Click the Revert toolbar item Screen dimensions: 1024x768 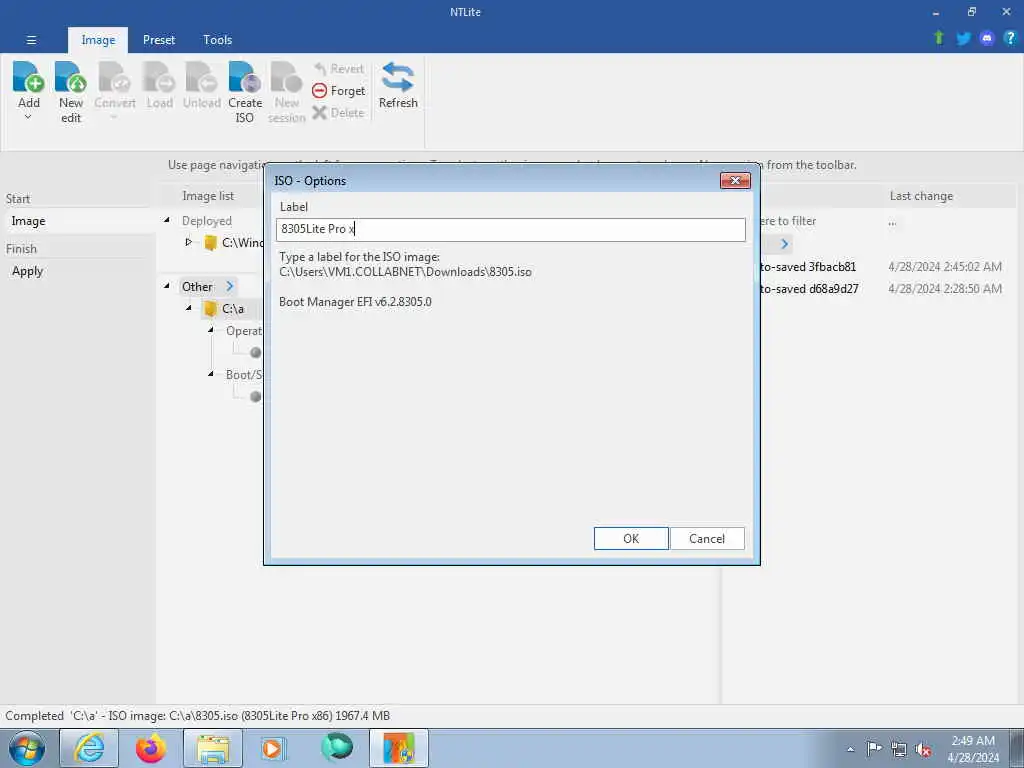[339, 69]
